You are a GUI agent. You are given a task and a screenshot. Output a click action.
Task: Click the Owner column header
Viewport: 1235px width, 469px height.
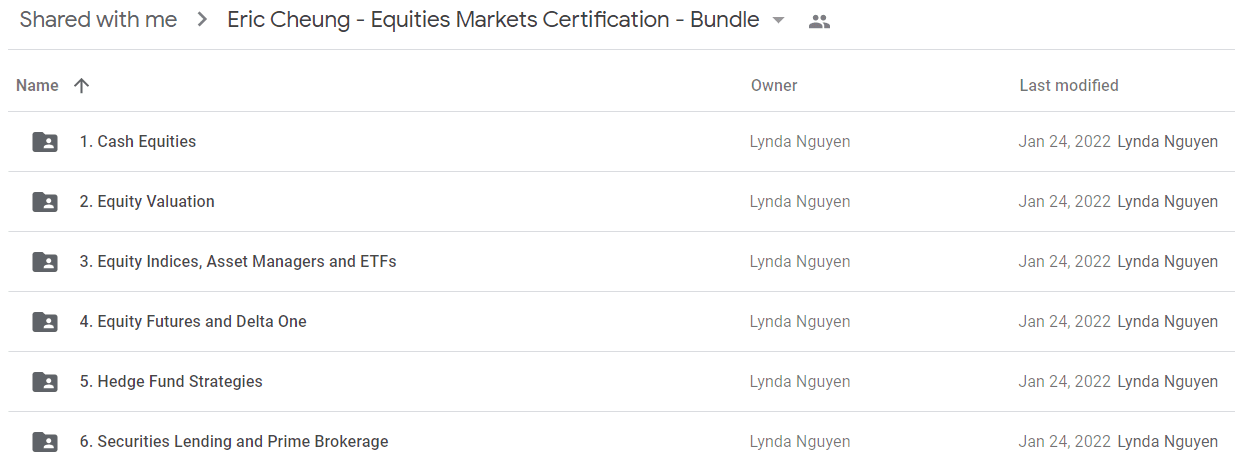[774, 86]
